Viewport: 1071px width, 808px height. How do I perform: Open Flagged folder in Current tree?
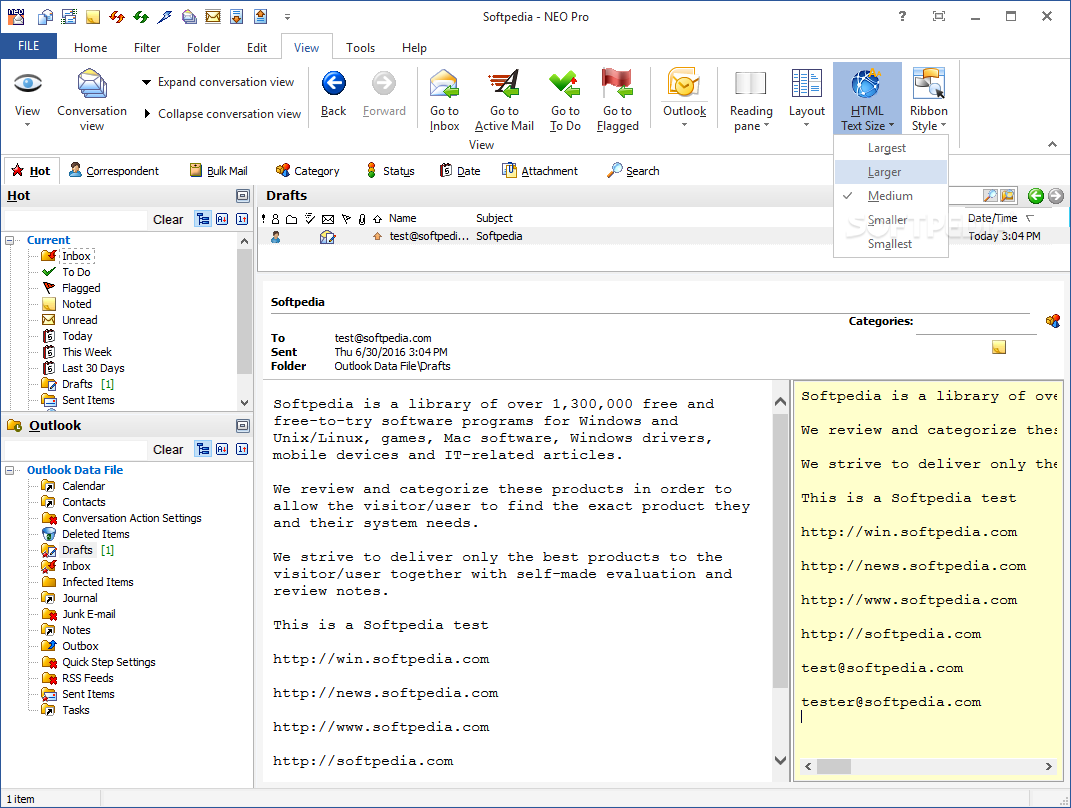[81, 288]
